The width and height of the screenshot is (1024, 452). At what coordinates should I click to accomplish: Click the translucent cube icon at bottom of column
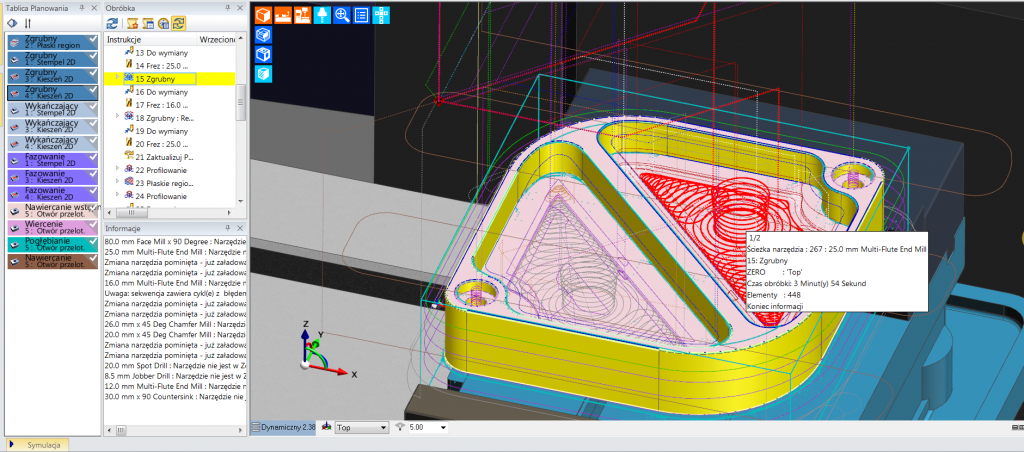(x=263, y=73)
